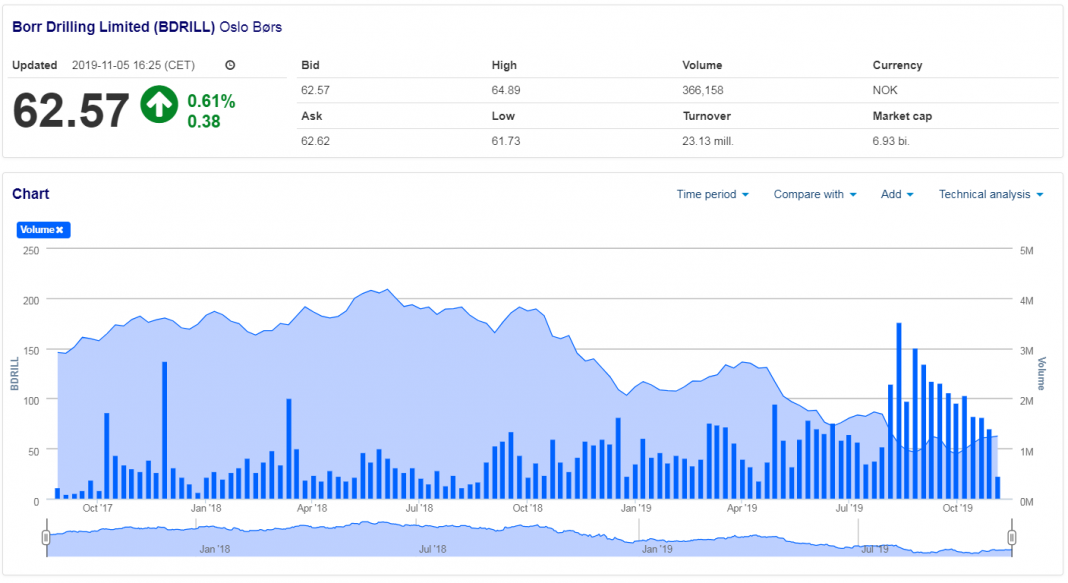Click the Jan '18 label in range navigator
The height and width of the screenshot is (583, 1068).
[215, 549]
